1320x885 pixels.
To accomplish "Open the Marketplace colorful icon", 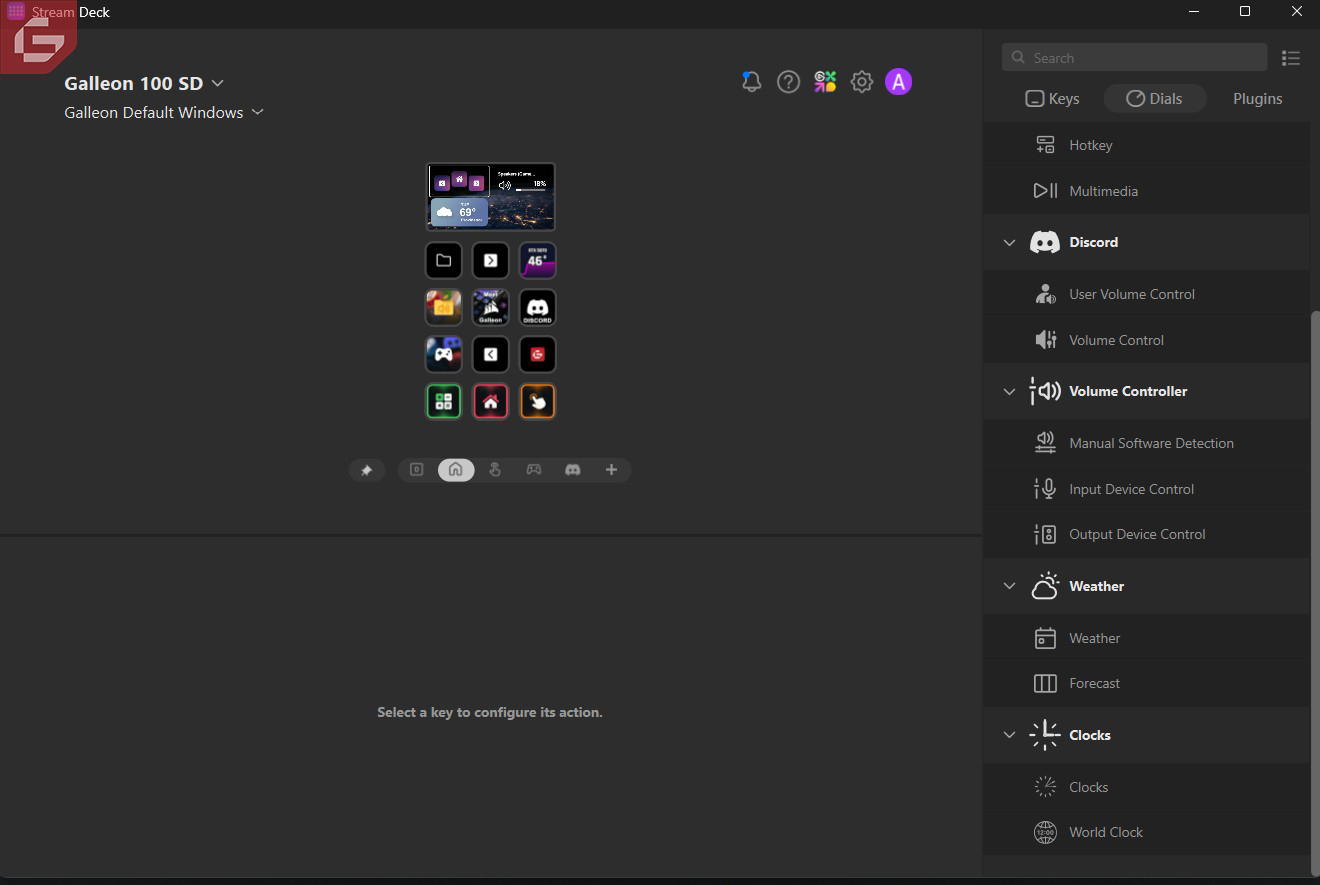I will pyautogui.click(x=825, y=82).
